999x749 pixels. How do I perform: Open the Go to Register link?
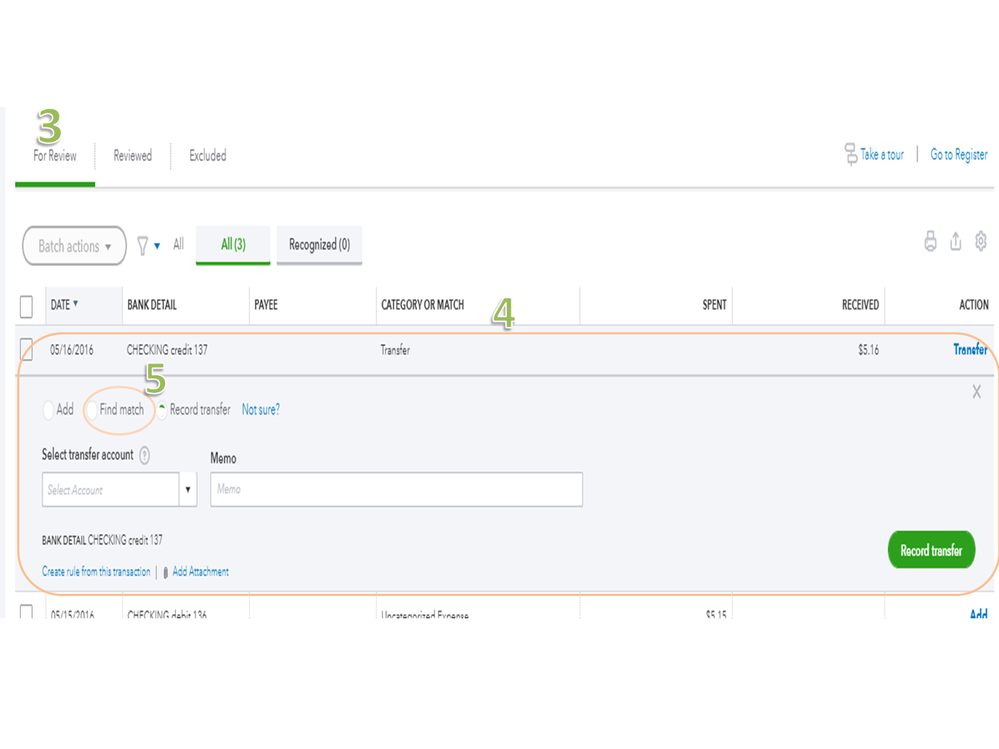tap(959, 154)
